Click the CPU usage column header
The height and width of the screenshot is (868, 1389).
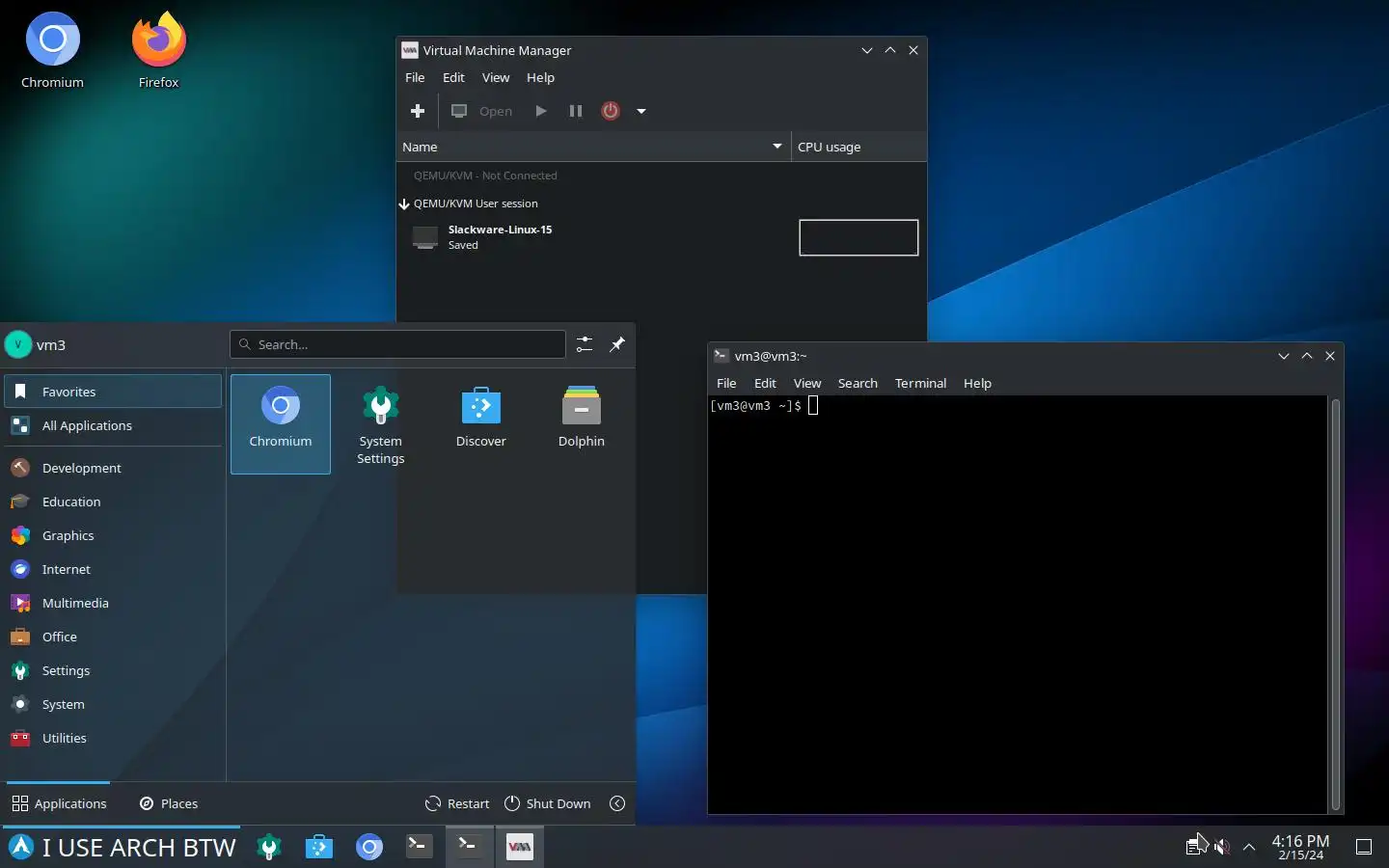858,147
